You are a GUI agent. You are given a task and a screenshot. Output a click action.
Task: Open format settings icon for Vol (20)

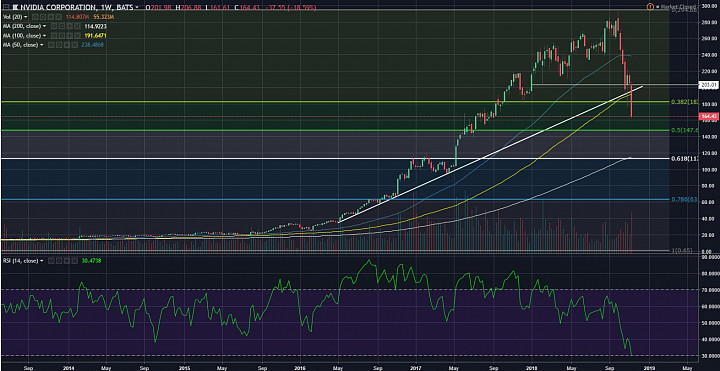(43, 17)
